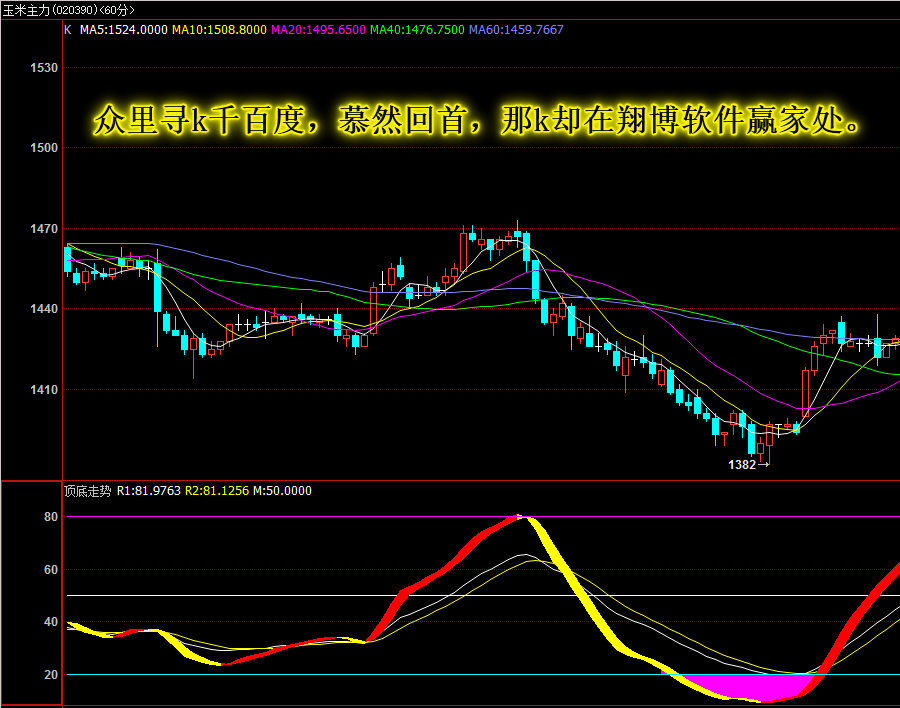Click the 1470 price axis label
The width and height of the screenshot is (900, 708).
pos(44,229)
